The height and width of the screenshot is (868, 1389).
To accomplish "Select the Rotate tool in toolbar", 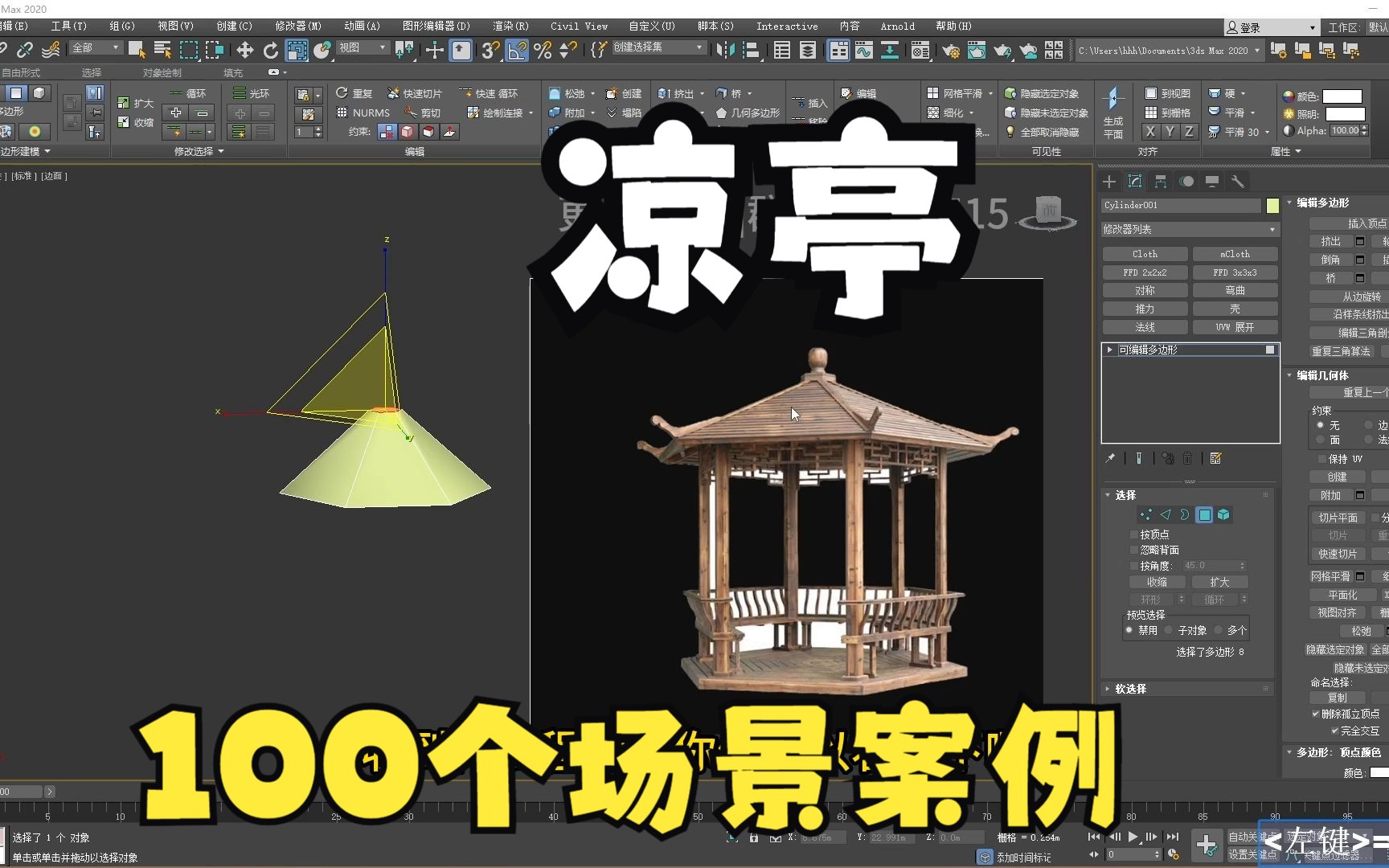I will click(x=271, y=51).
